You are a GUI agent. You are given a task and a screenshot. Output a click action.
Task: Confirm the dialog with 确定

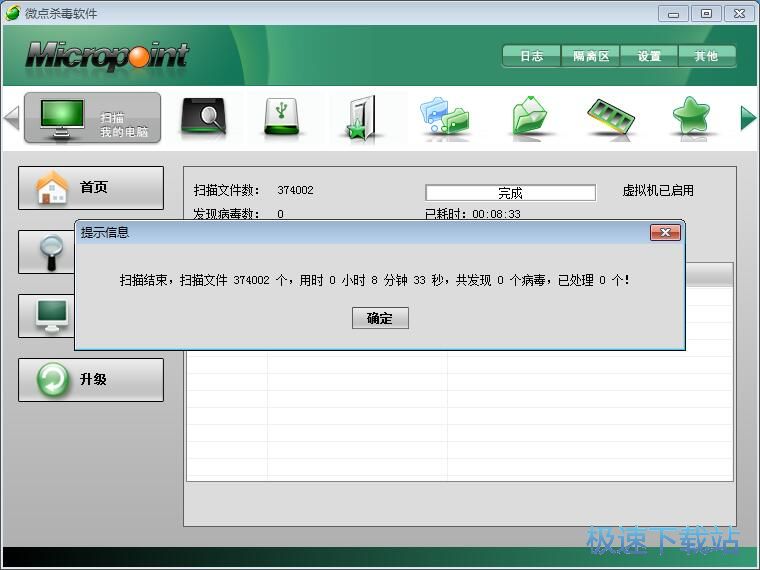click(x=380, y=318)
